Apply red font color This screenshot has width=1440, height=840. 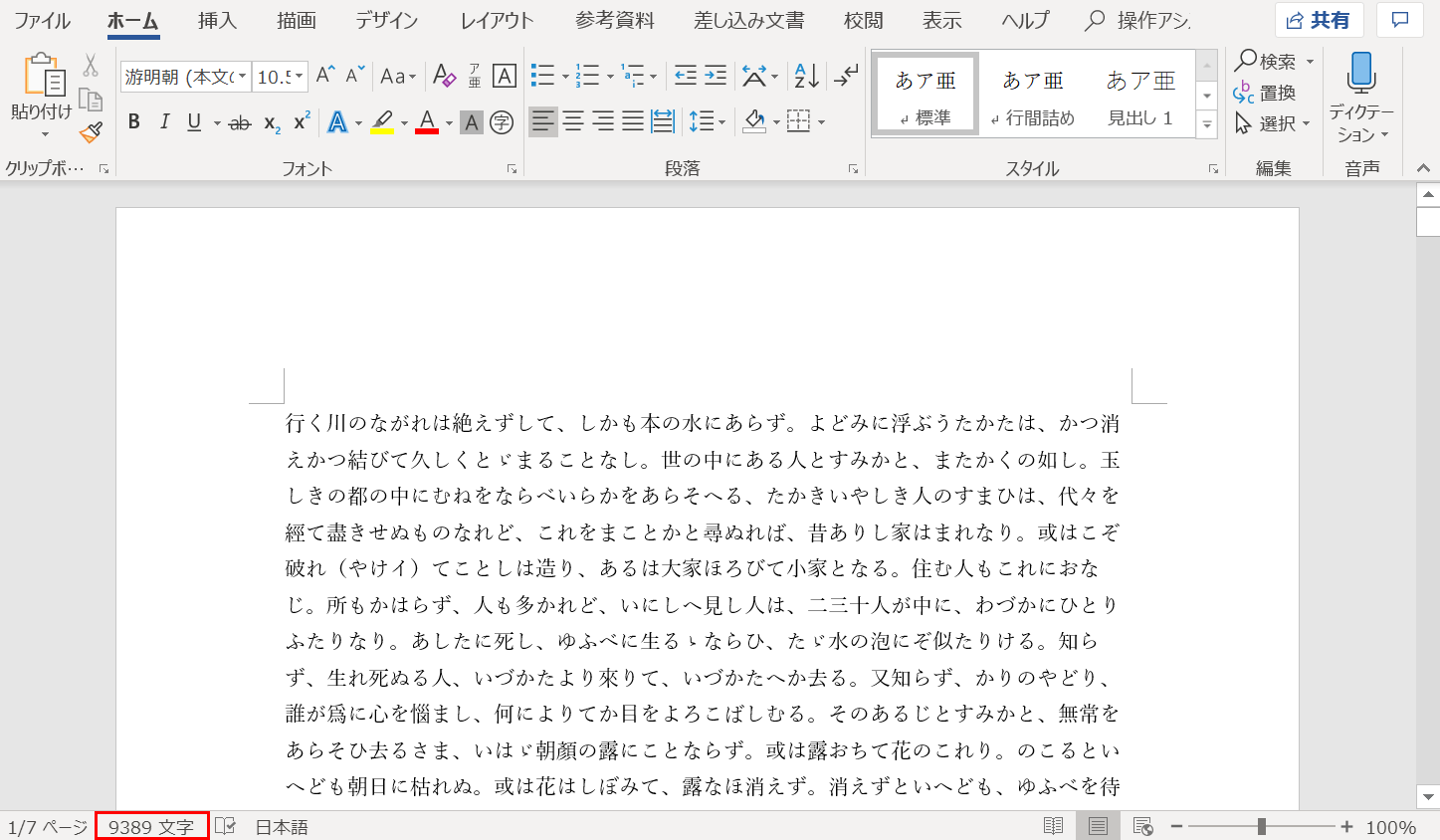(x=427, y=122)
